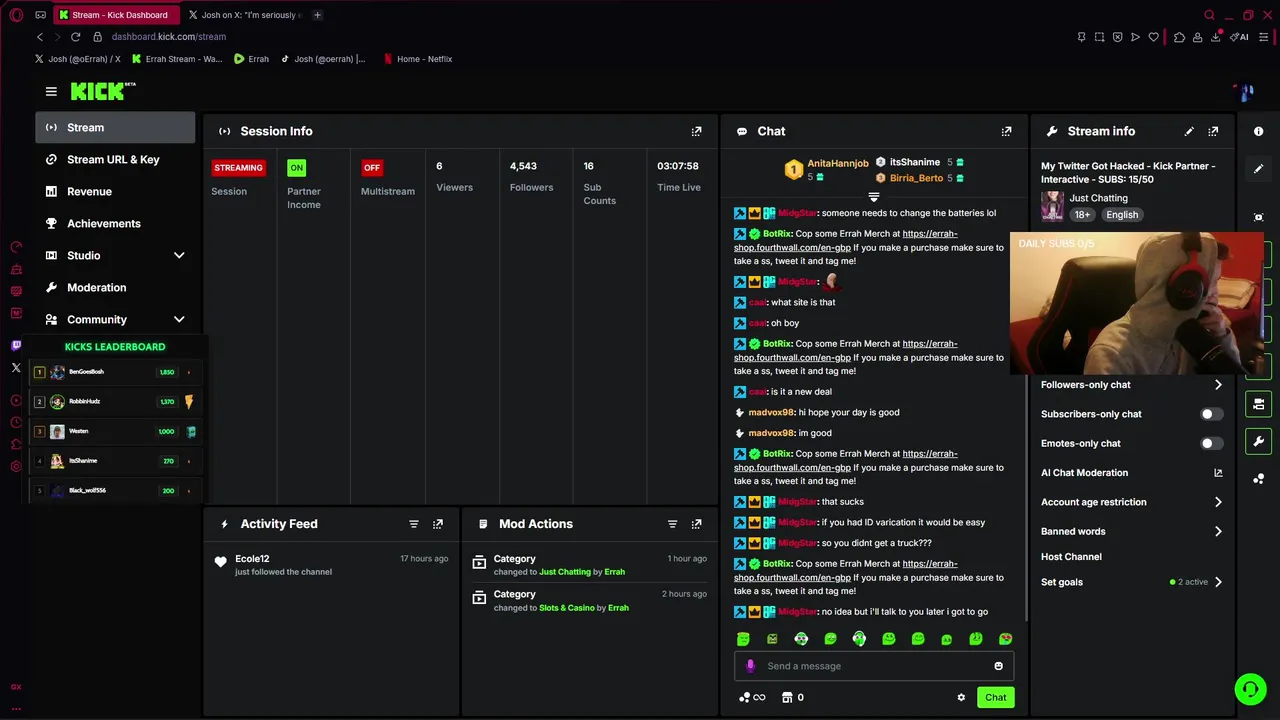Image resolution: width=1280 pixels, height=720 pixels.
Task: Open Achievements in sidebar
Action: pos(116,224)
